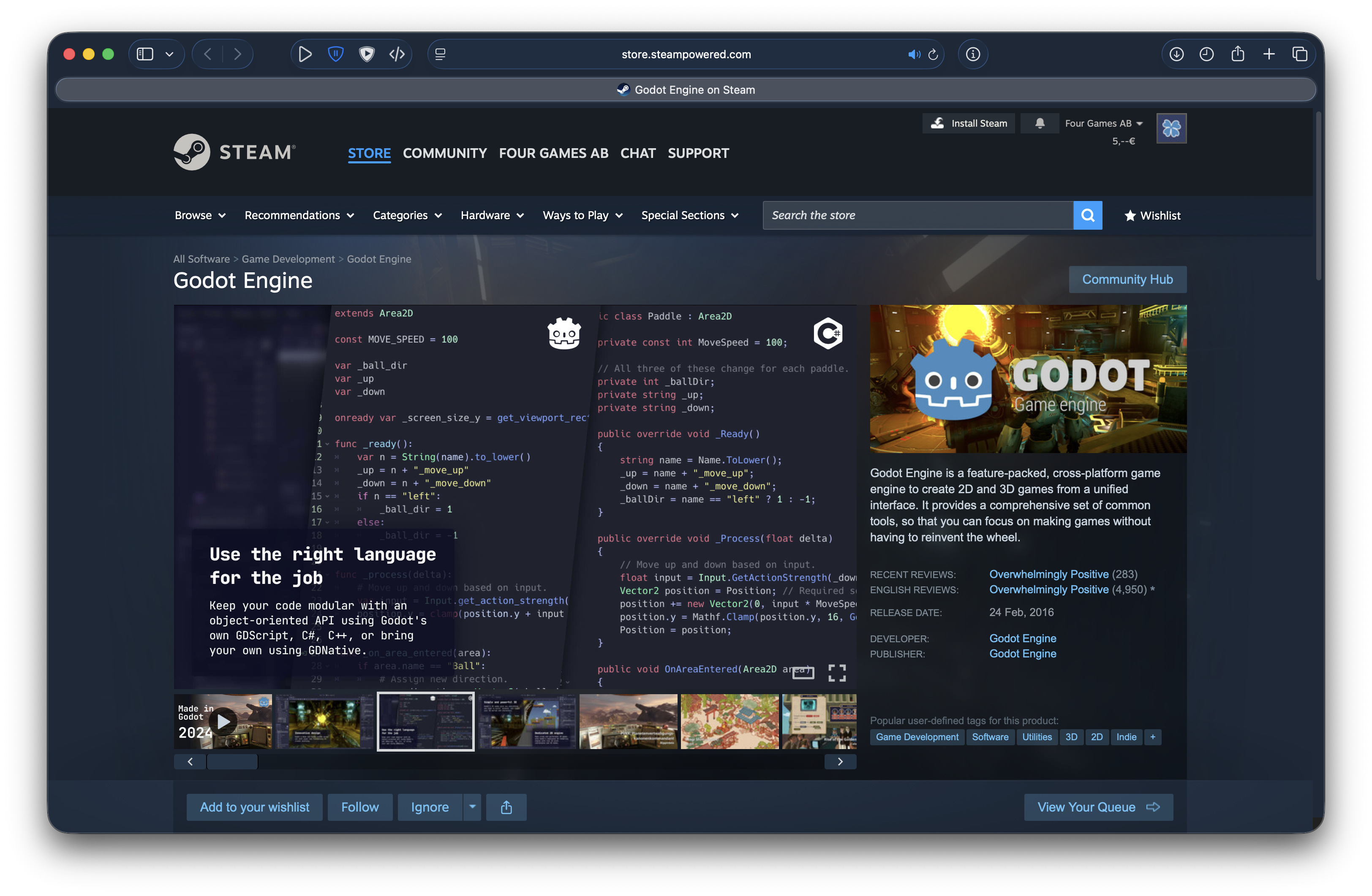Select the red isometric village screenshot thumbnail
This screenshot has width=1372, height=896.
730,722
